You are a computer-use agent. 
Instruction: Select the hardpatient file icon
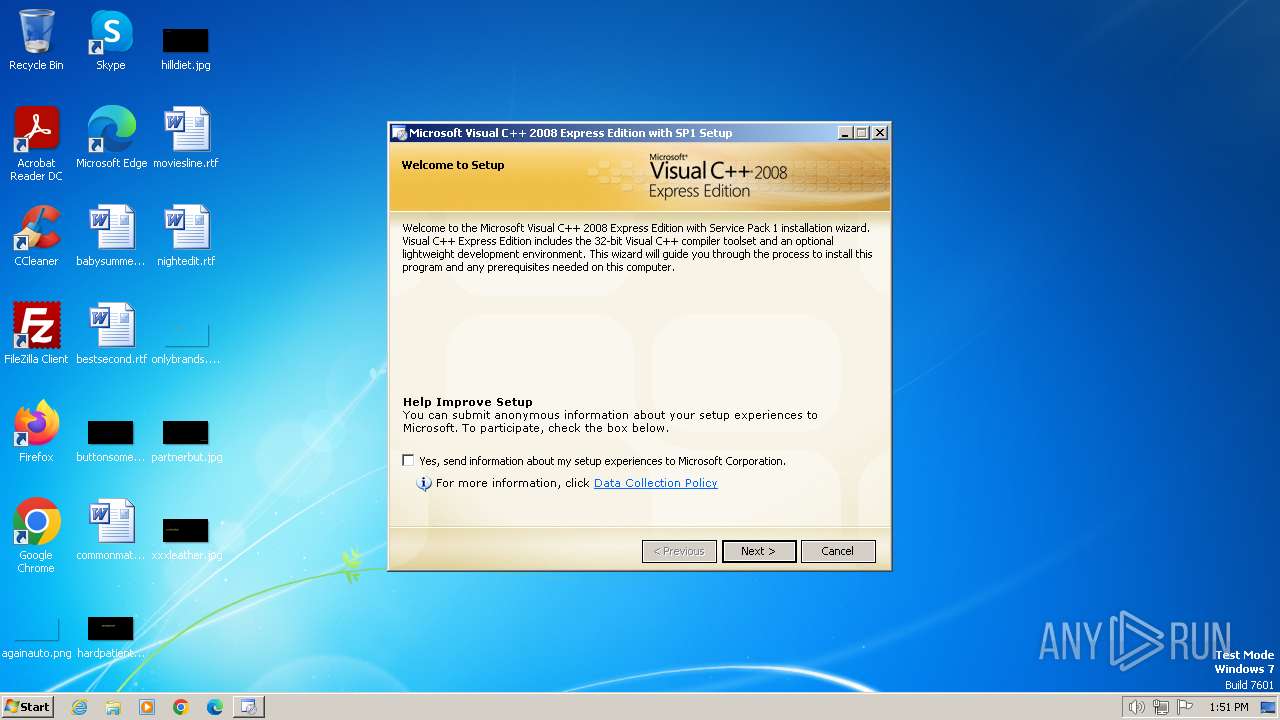coord(111,637)
